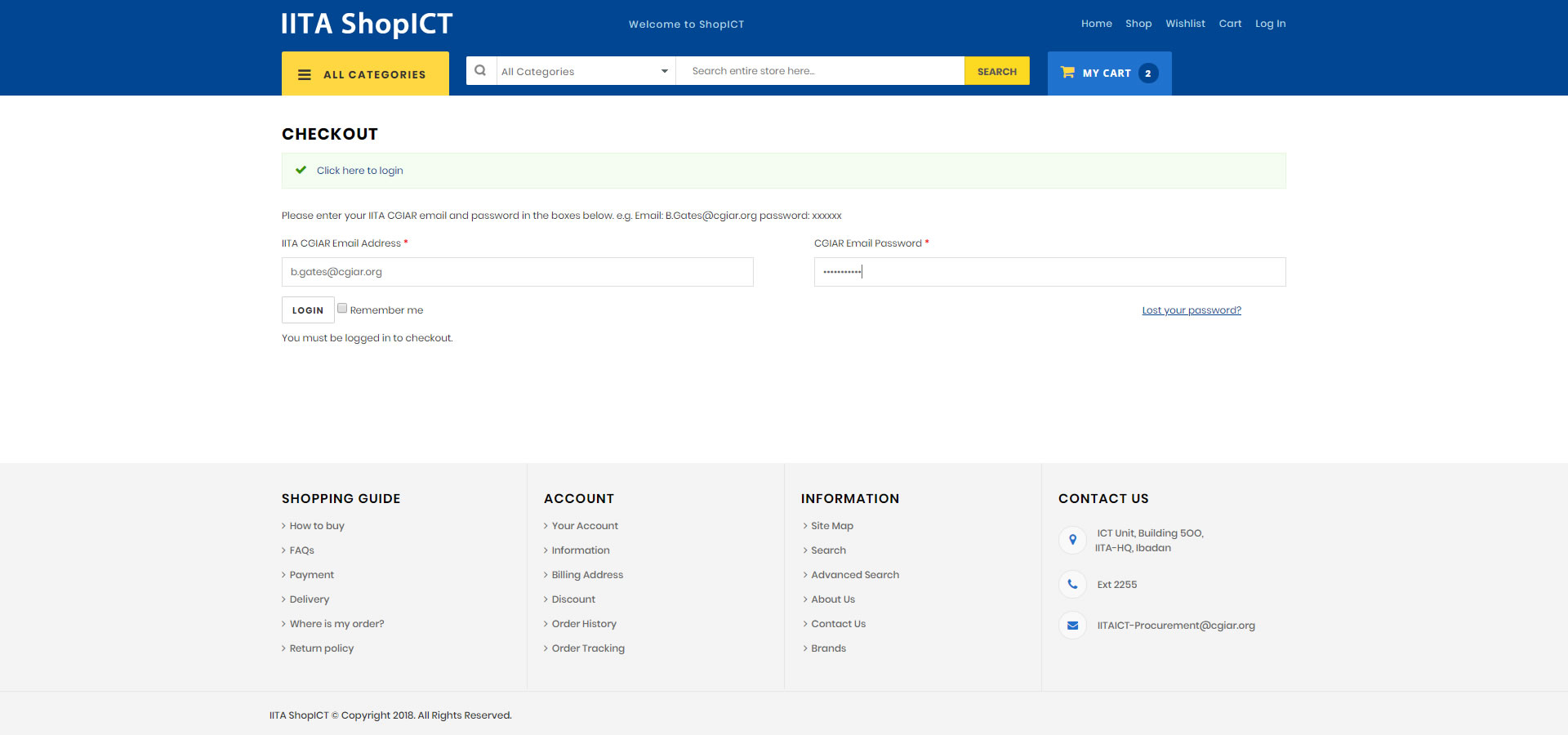Click the LOGIN button
This screenshot has height=735, width=1568.
click(308, 310)
